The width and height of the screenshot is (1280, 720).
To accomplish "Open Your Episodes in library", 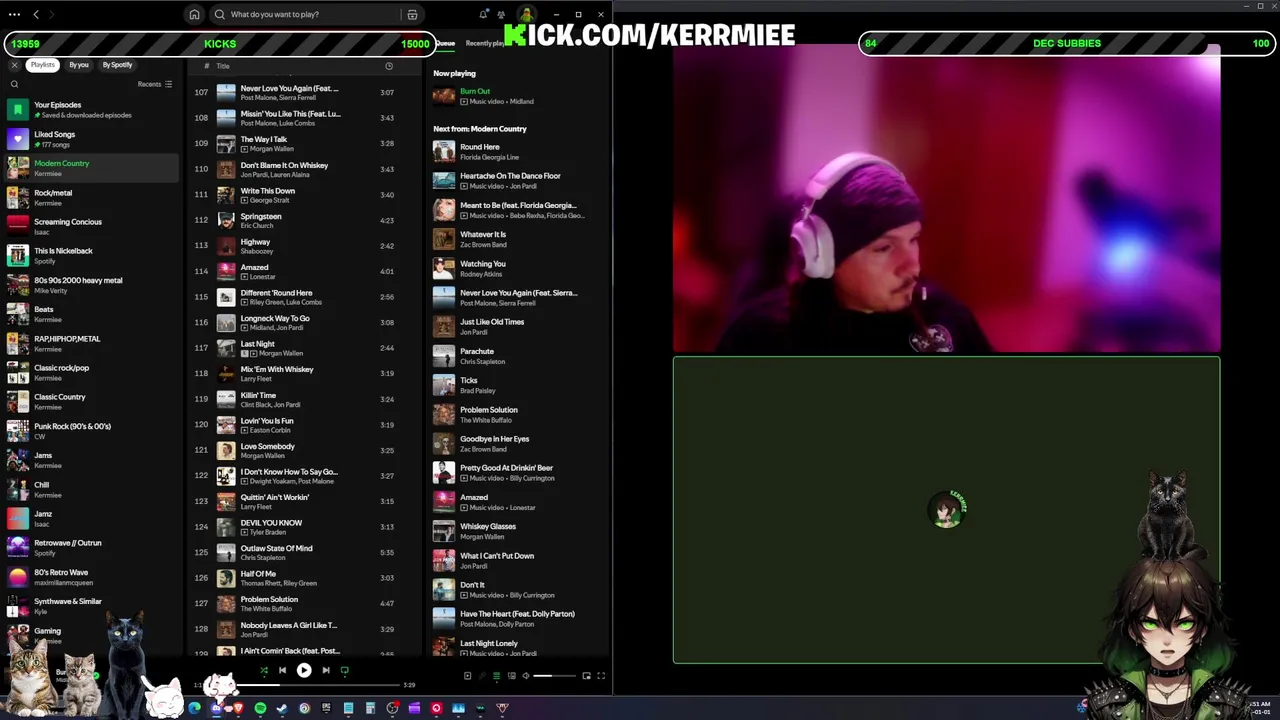I will pos(92,110).
